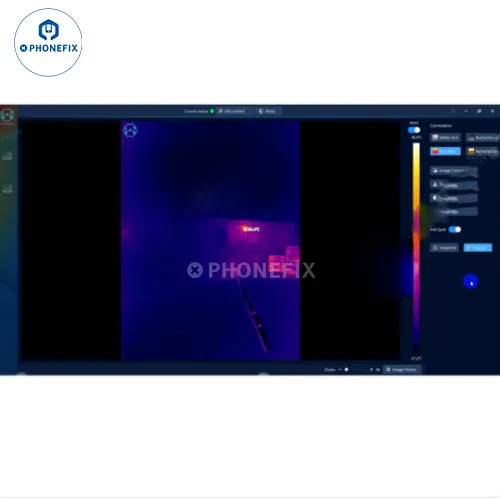Open the upper sidebar panel icon
The width and height of the screenshot is (500, 500).
point(7,156)
